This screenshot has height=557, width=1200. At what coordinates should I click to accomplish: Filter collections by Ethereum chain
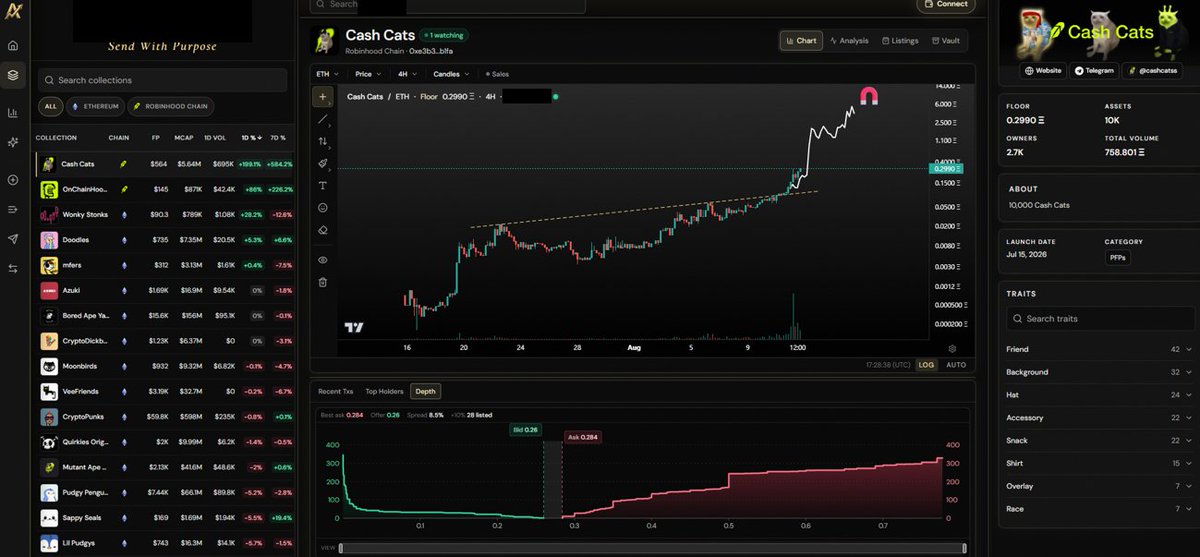click(x=95, y=106)
